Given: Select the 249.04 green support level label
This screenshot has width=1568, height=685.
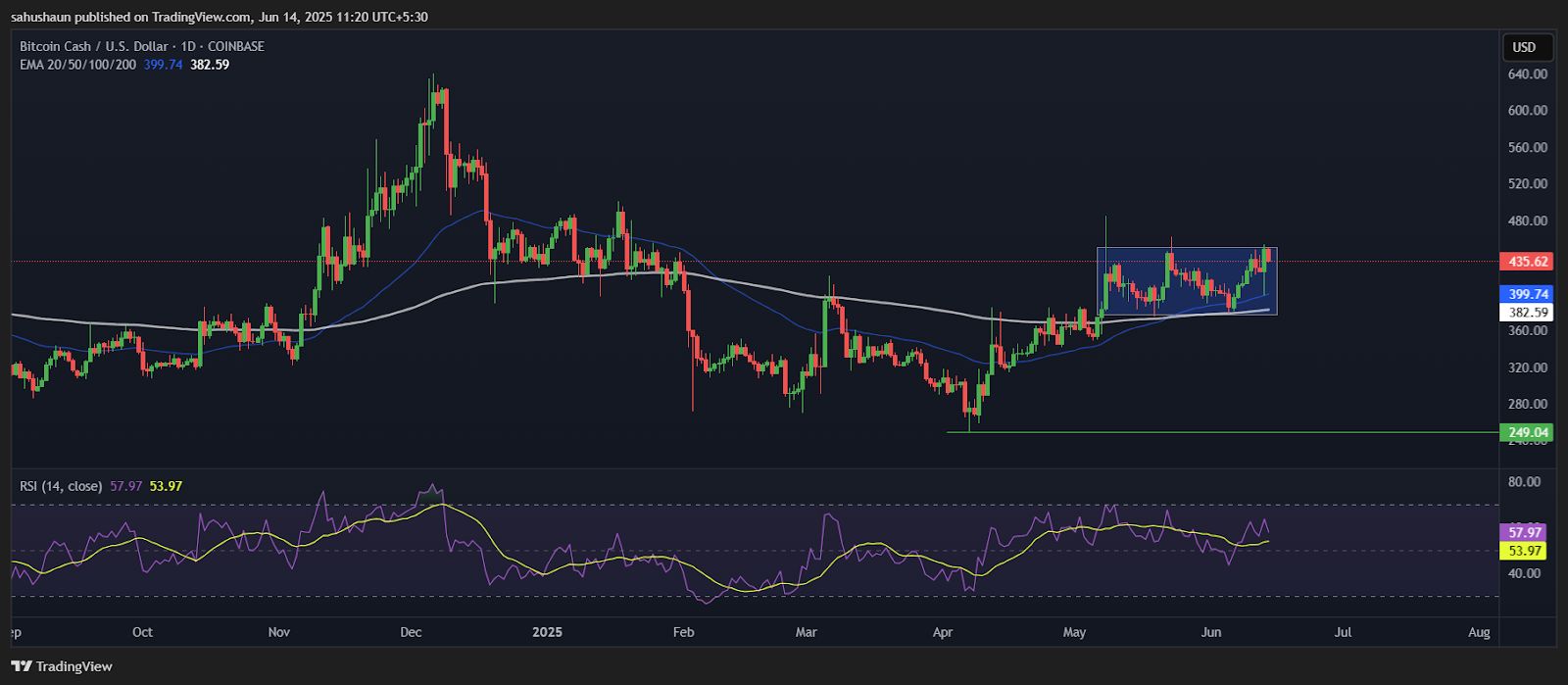Looking at the screenshot, I should point(1527,432).
